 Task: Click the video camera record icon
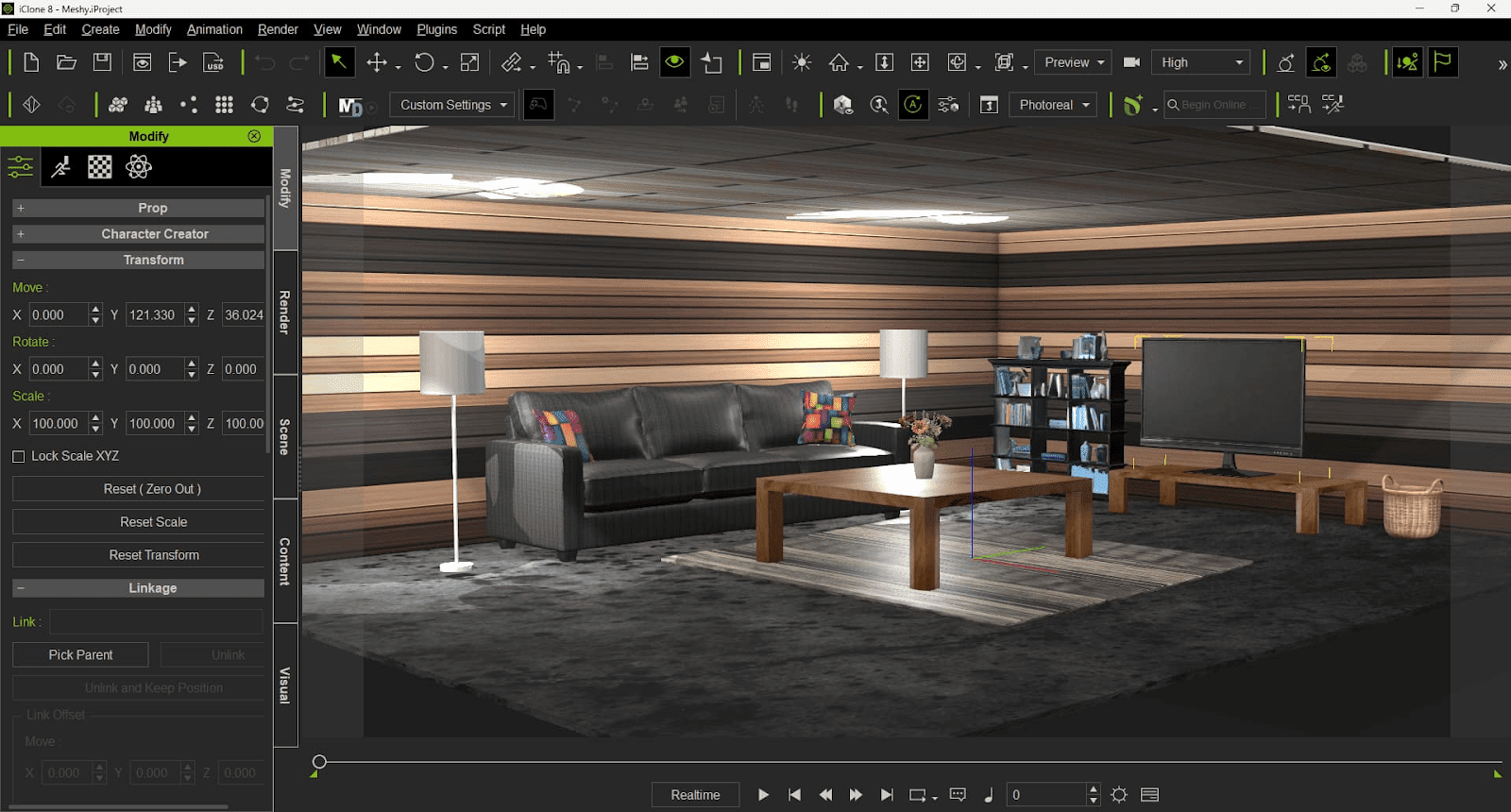(1131, 62)
